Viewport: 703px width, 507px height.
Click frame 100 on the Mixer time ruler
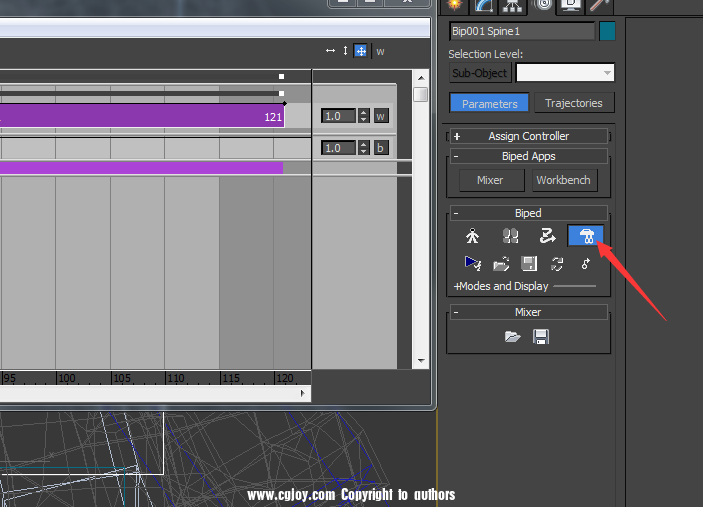(x=66, y=378)
